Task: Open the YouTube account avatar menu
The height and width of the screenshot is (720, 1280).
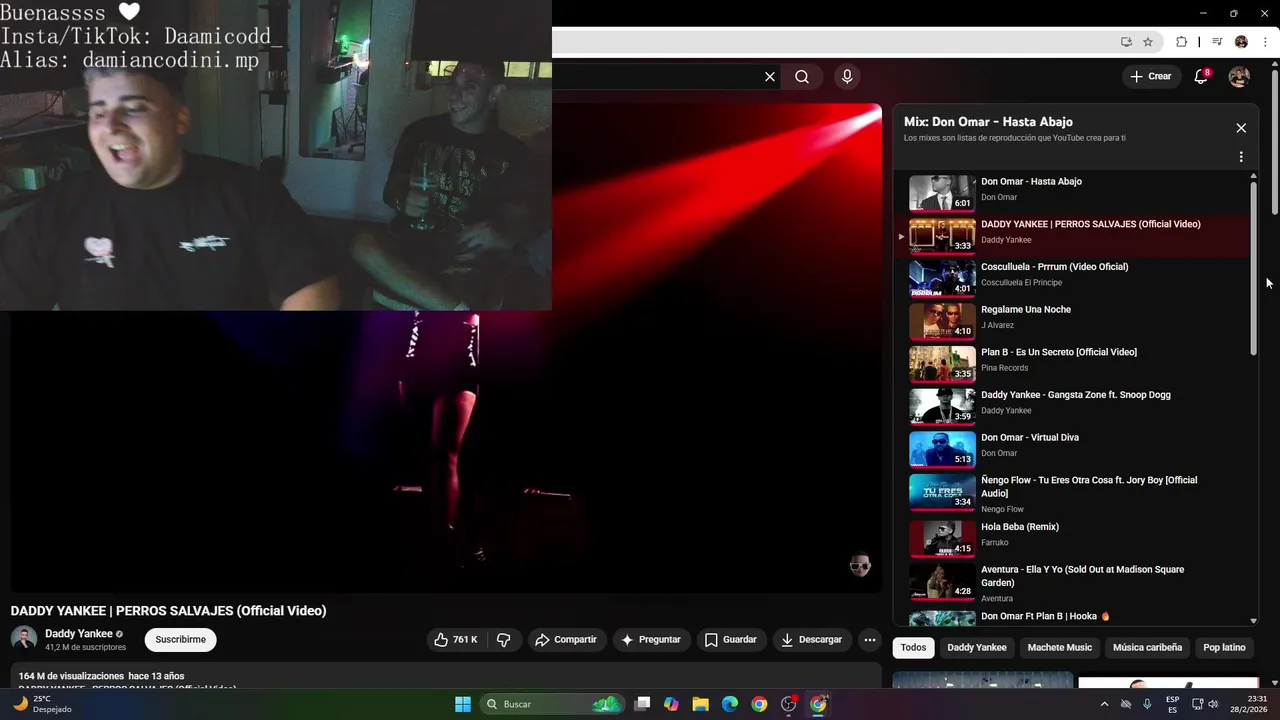Action: pyautogui.click(x=1239, y=77)
